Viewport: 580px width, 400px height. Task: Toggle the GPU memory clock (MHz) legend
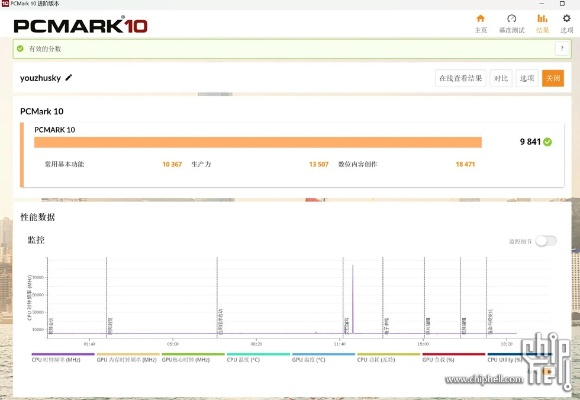[128, 357]
